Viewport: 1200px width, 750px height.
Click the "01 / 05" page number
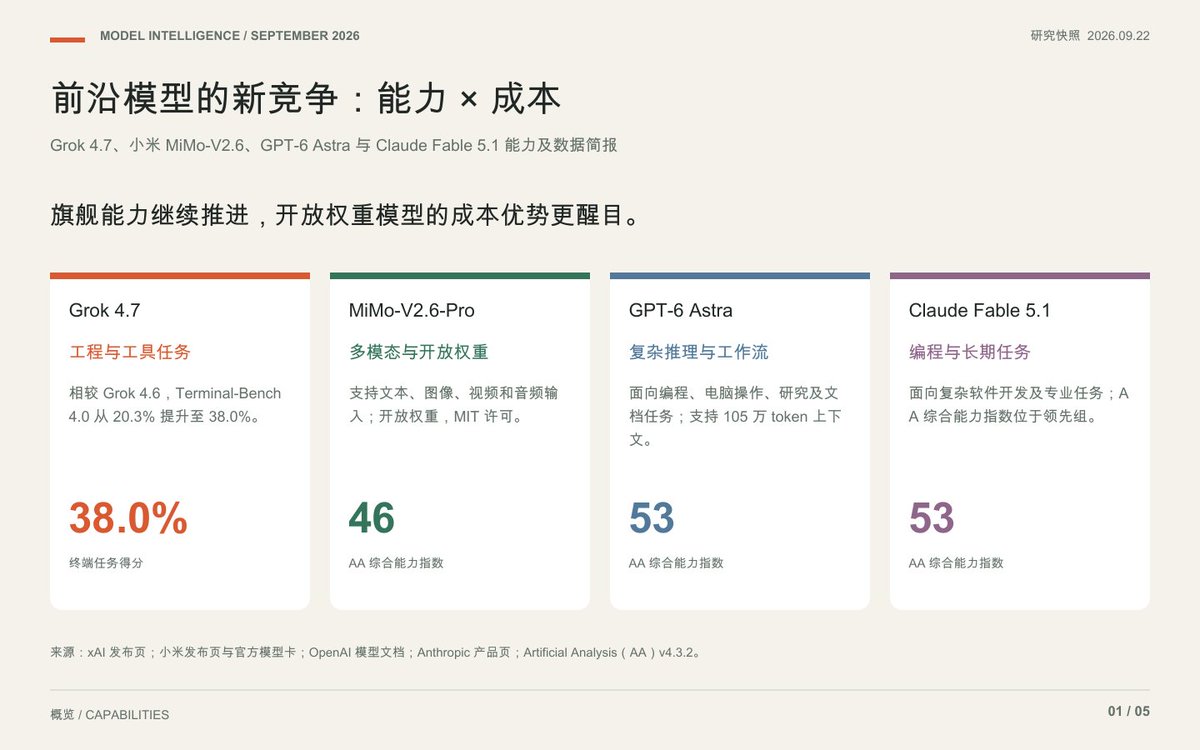1129,712
